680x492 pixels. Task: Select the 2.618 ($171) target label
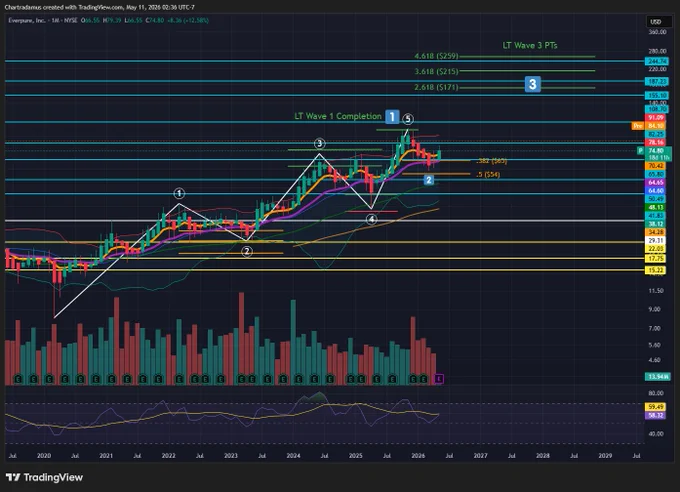436,87
